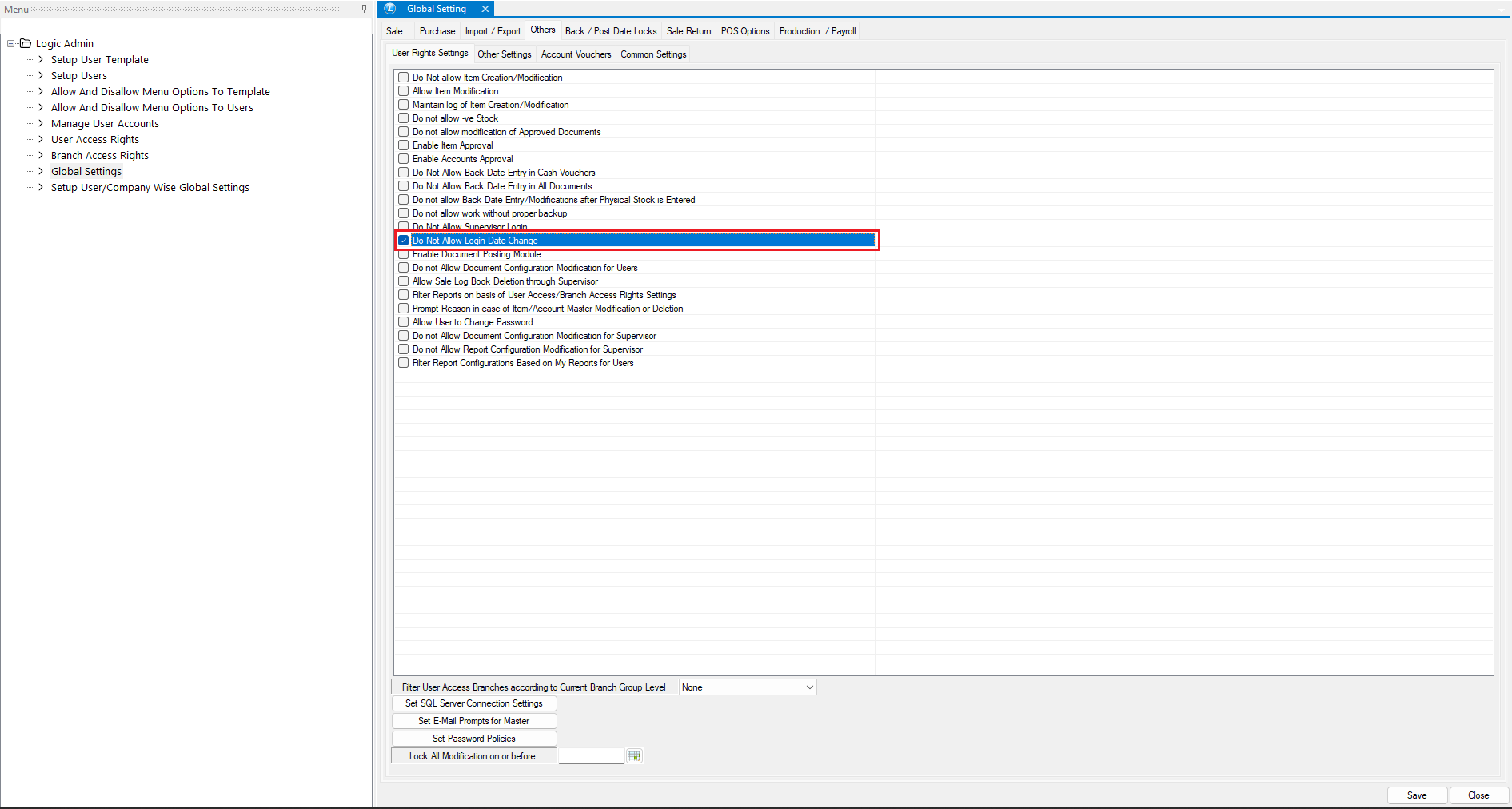This screenshot has height=809, width=1512.
Task: Select User Access Rights in the tree
Action: [95, 139]
